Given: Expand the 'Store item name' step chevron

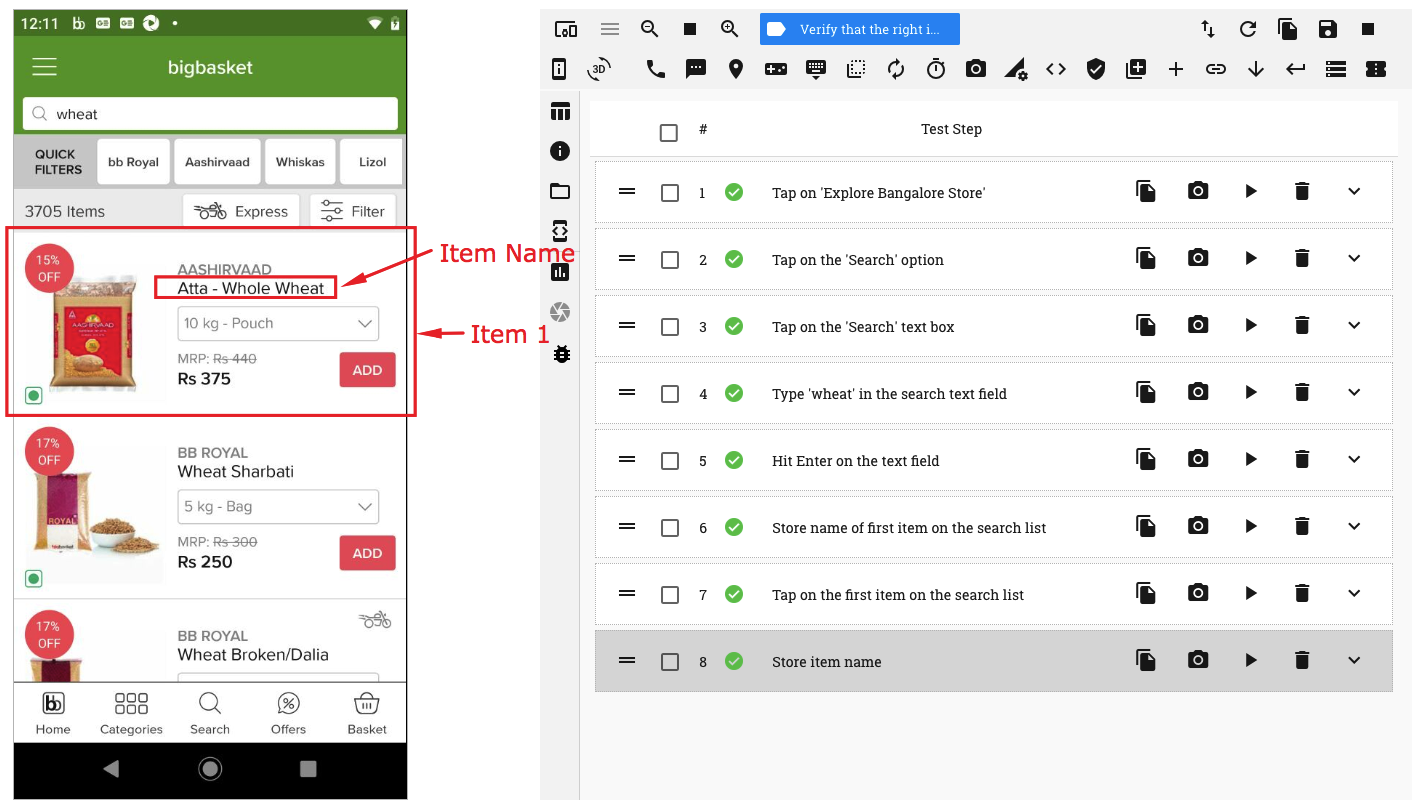Looking at the screenshot, I should tap(1354, 660).
